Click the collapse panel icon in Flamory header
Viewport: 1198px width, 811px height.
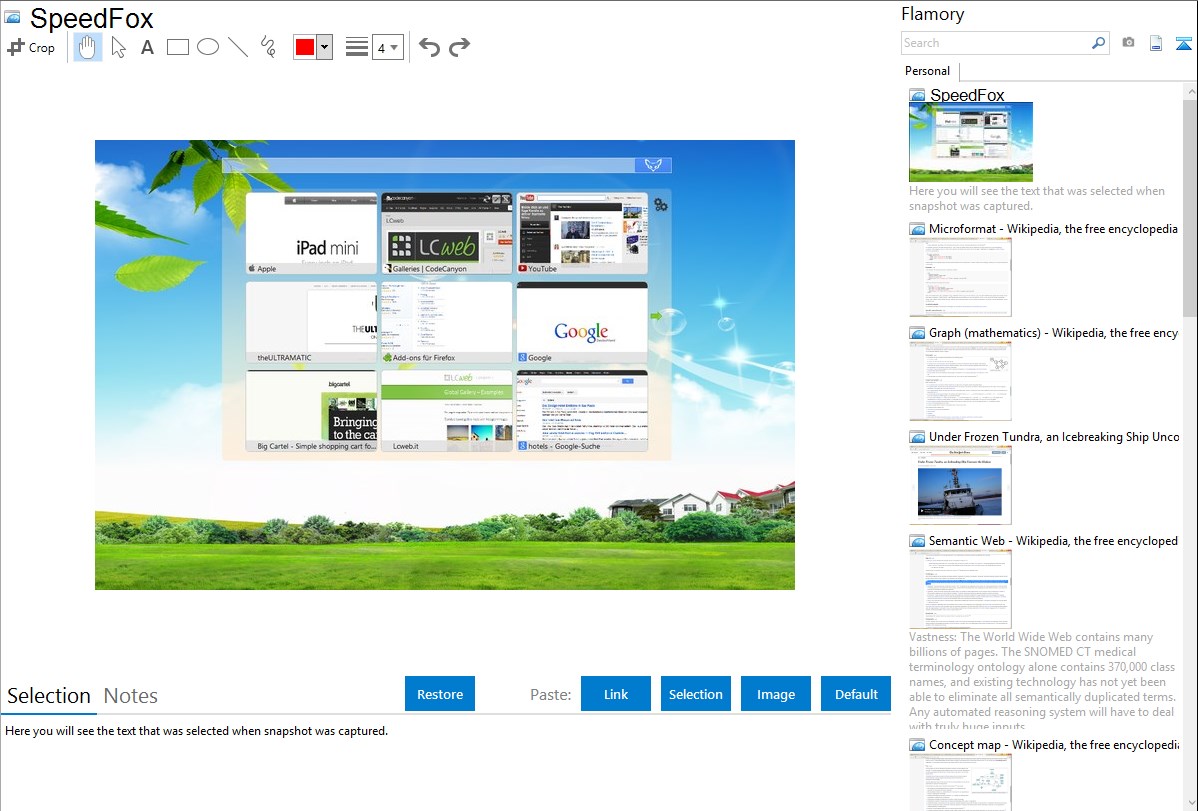pyautogui.click(x=1183, y=43)
